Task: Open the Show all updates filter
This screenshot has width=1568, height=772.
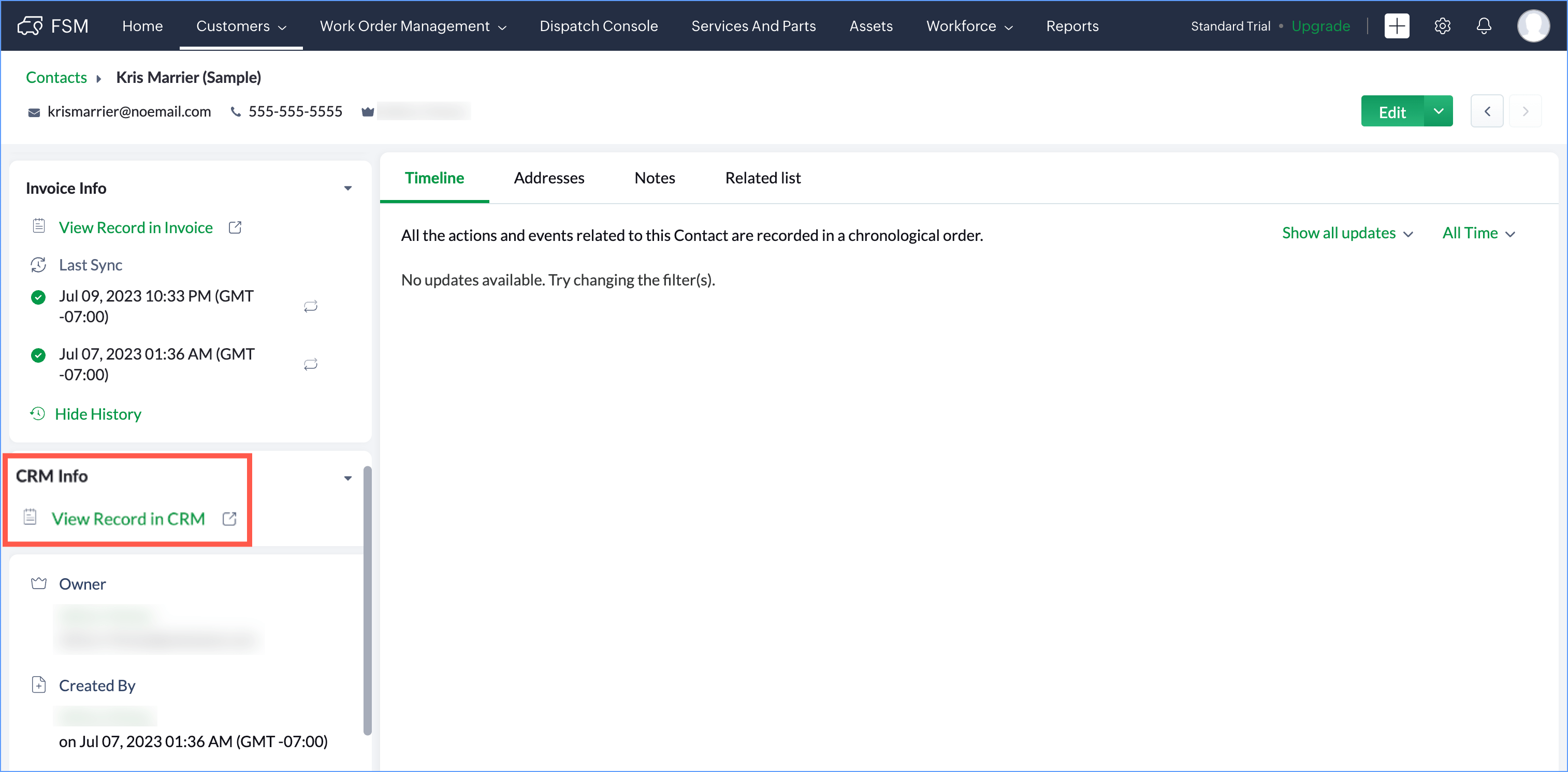Action: pos(1347,234)
